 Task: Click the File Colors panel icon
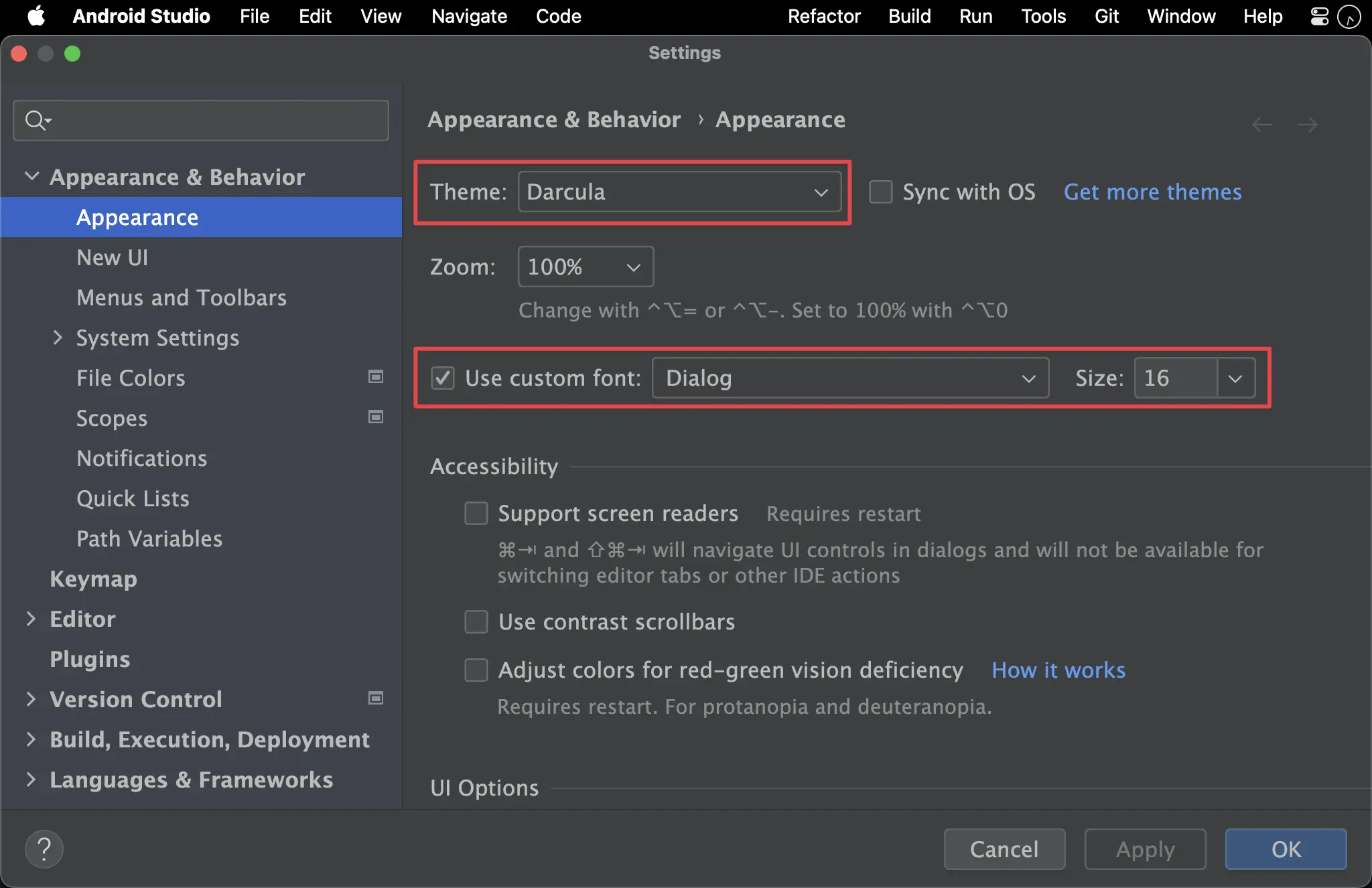pyautogui.click(x=376, y=377)
